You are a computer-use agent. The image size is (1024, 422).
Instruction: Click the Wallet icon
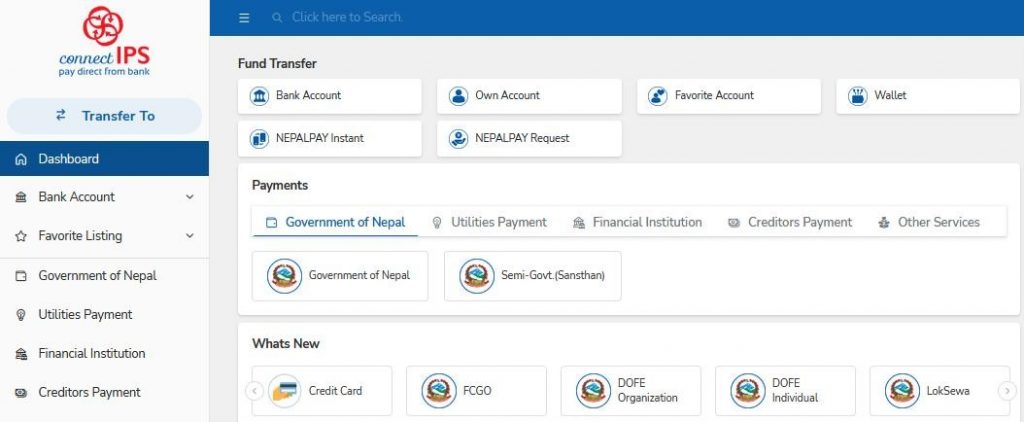(857, 96)
